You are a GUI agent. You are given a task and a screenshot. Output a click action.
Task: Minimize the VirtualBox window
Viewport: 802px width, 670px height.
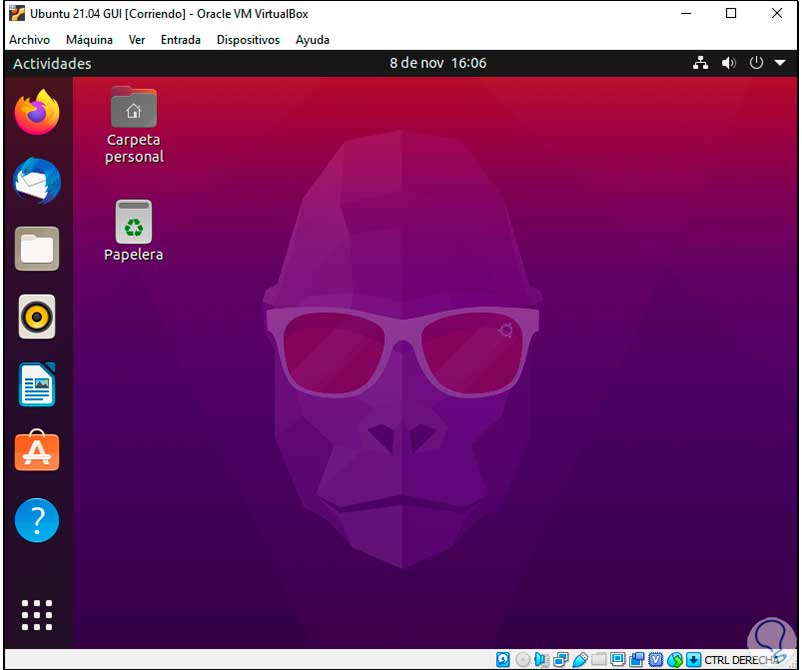(x=686, y=13)
